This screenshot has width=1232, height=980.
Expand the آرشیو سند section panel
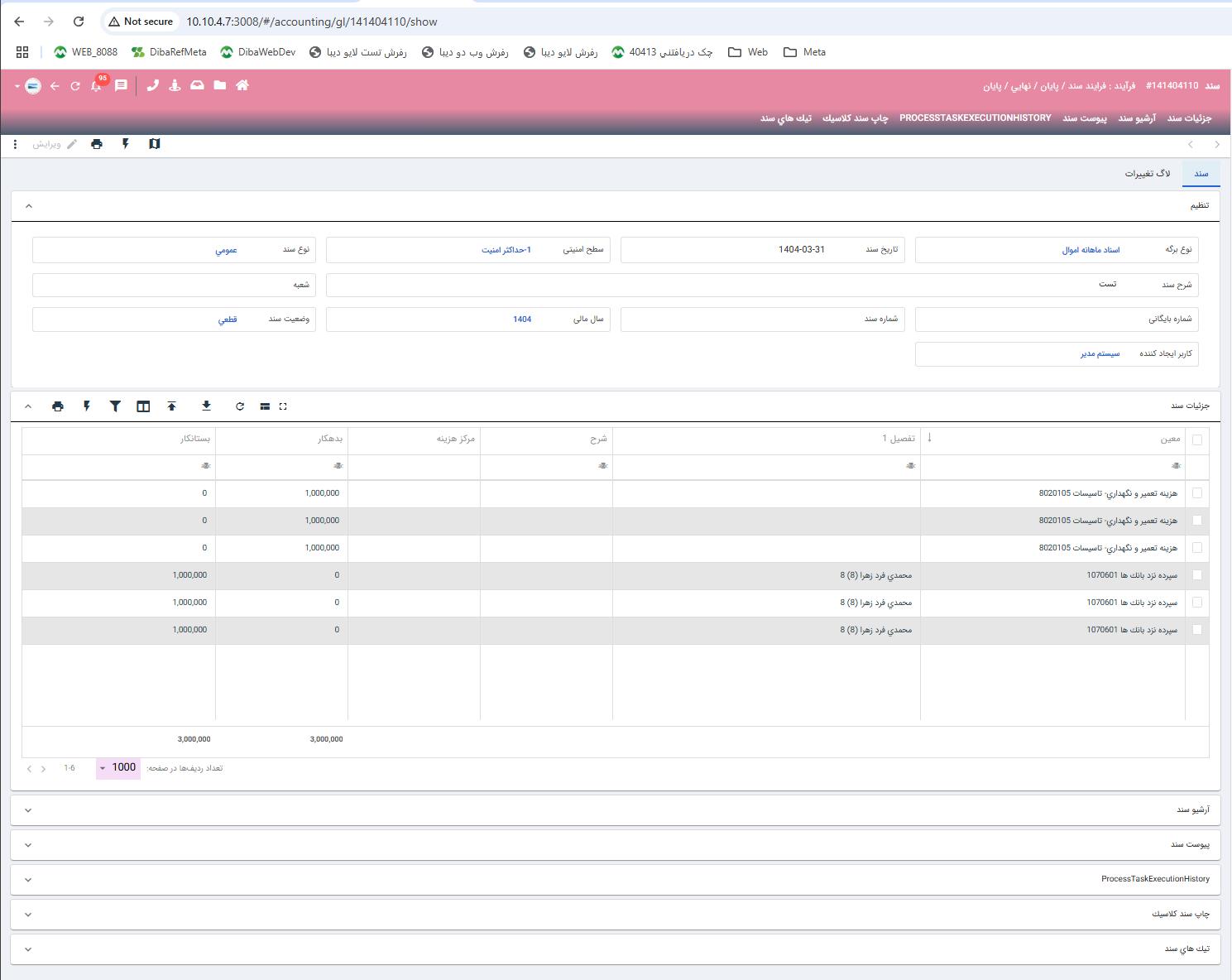[x=615, y=810]
